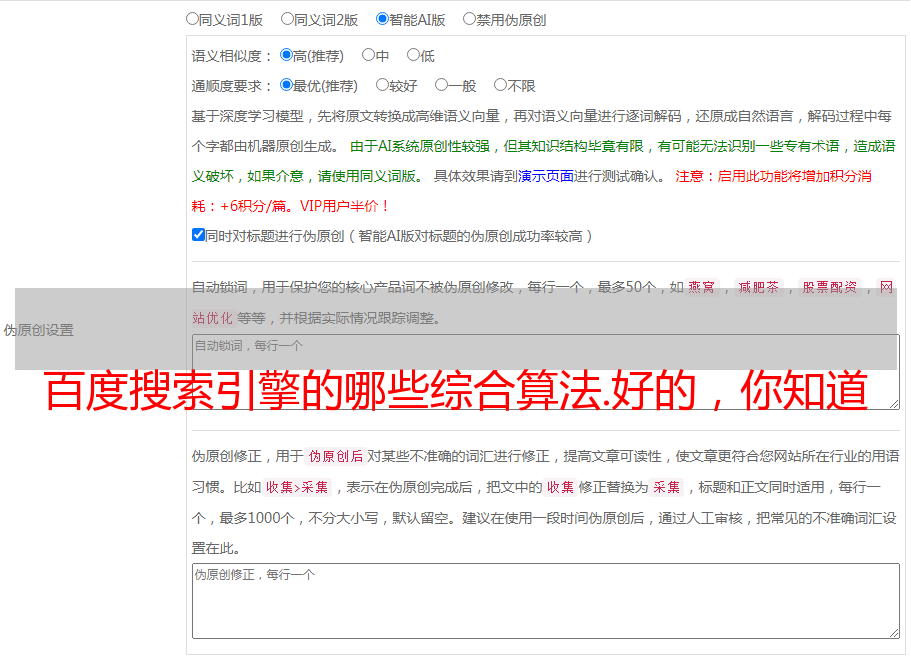This screenshot has height=658, width=911.
Task: Set 通顺度要求 to 最优(推荐)
Action: coord(286,85)
